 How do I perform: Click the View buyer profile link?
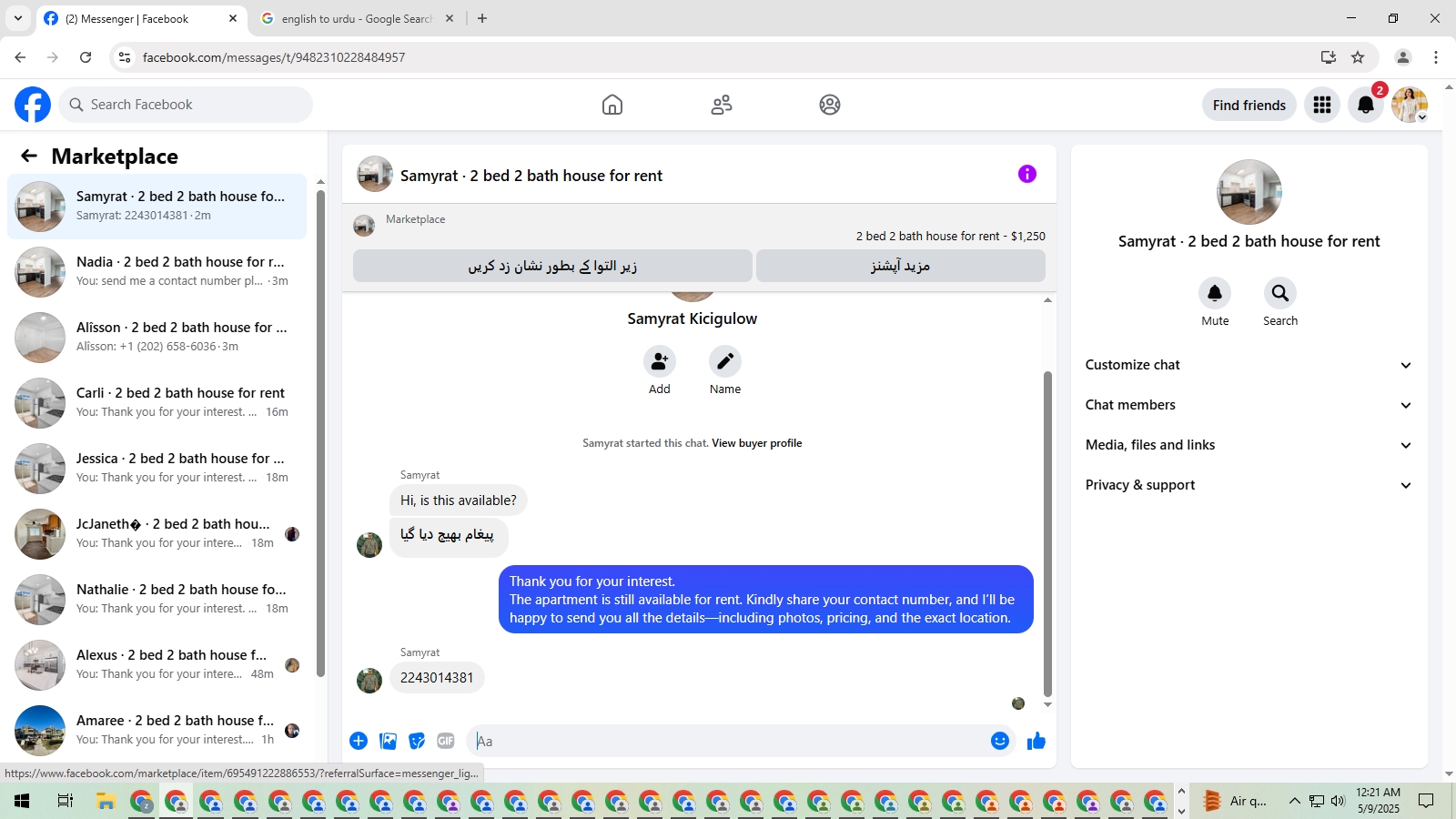757,443
